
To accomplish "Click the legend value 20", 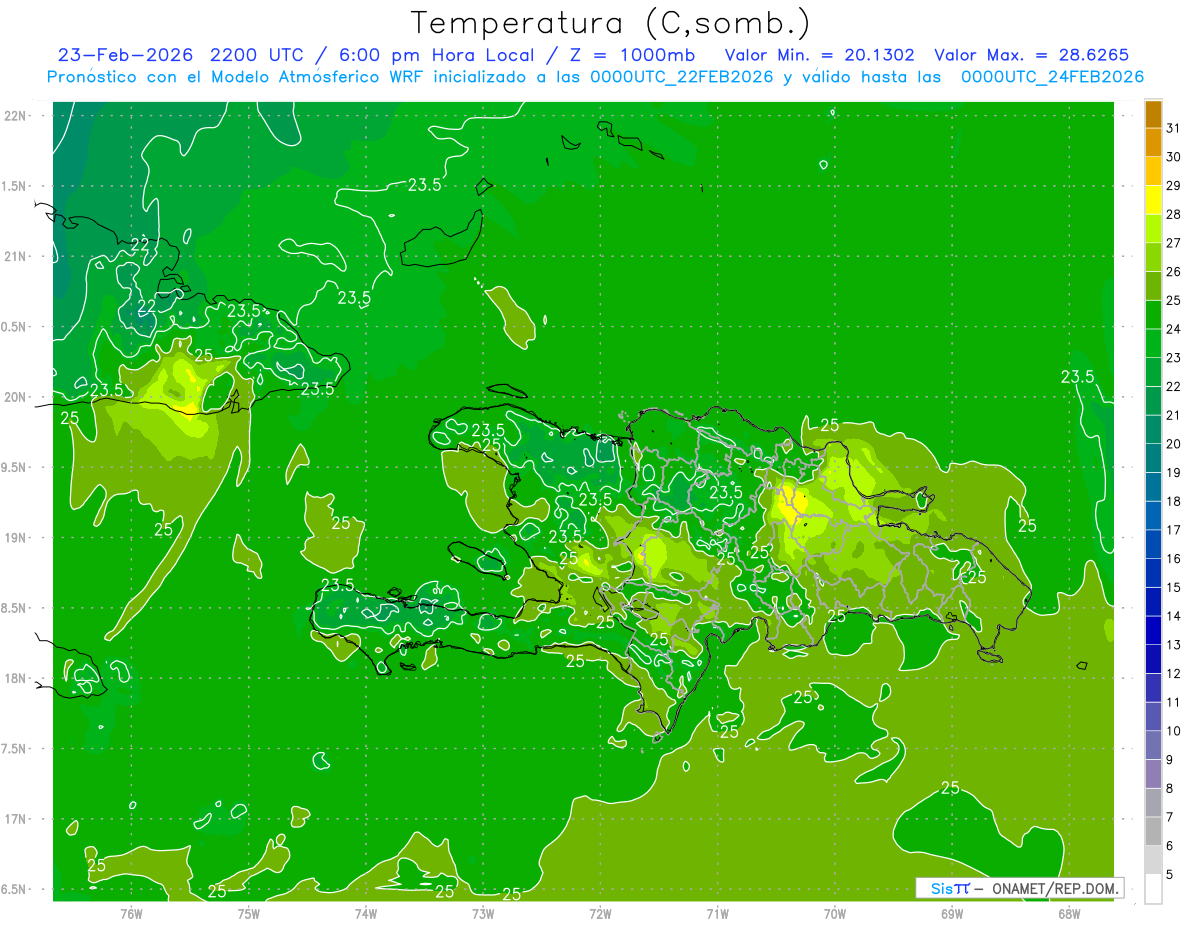I will [x=1173, y=443].
